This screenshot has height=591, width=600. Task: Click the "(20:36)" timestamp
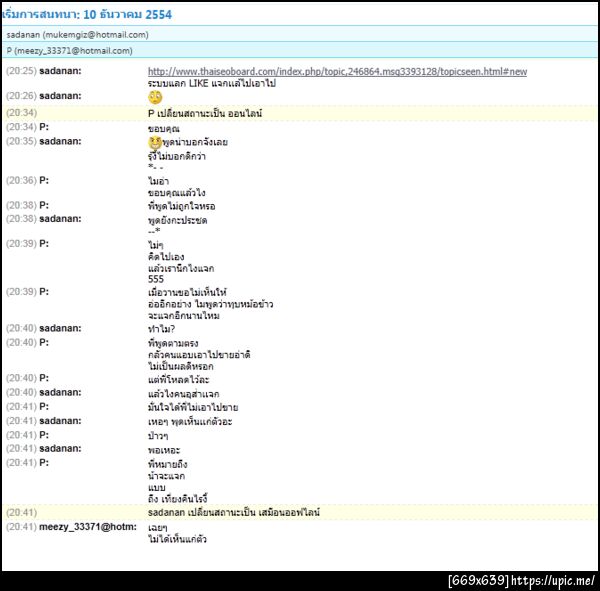[x=21, y=180]
